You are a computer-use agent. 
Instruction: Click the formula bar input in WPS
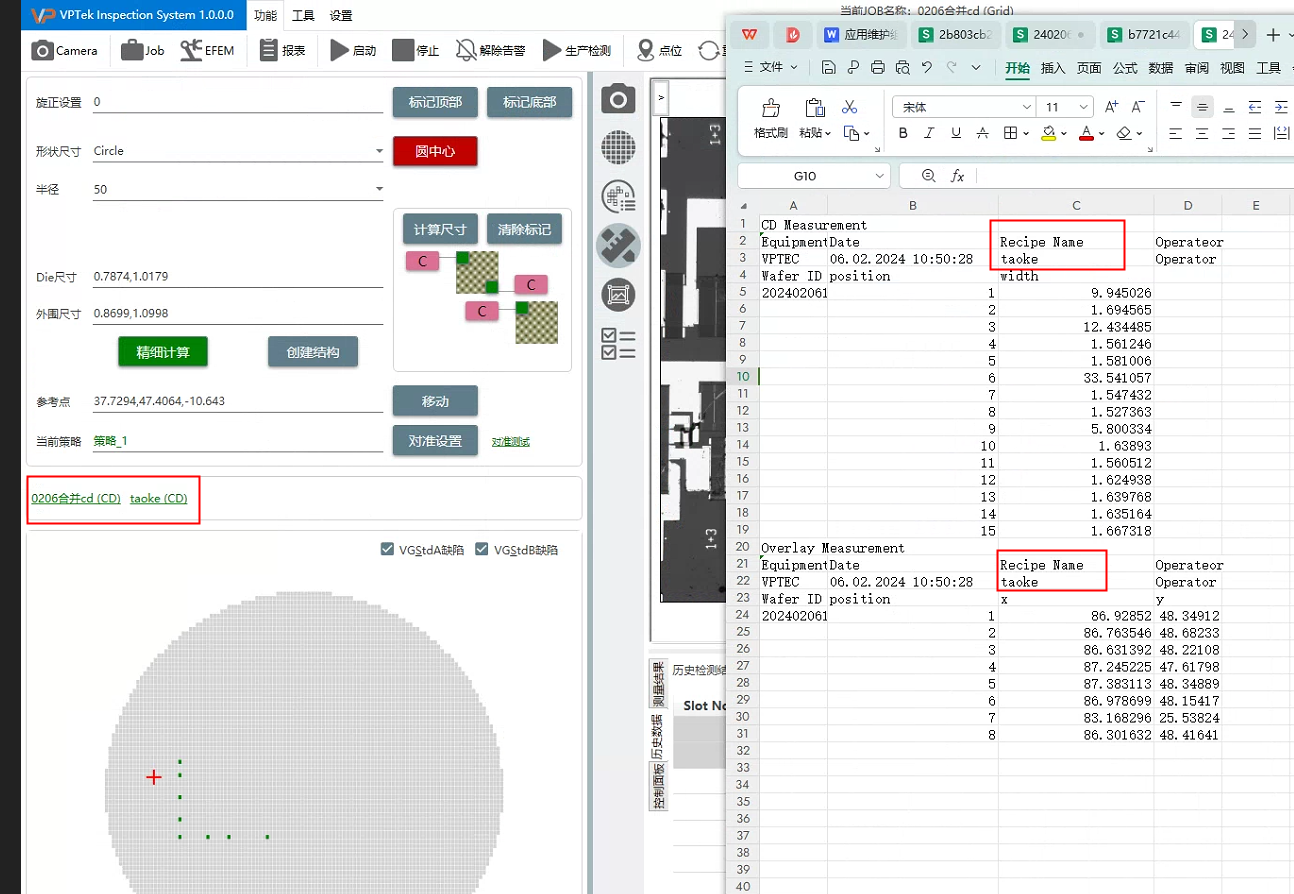[x=1135, y=176]
